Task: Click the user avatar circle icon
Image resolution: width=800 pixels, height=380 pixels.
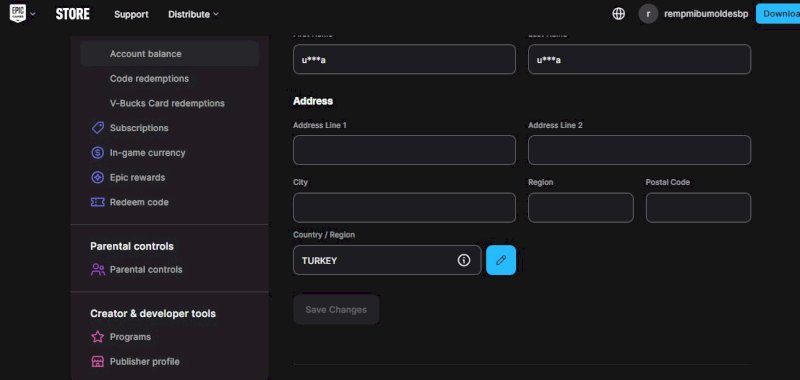Action: [648, 14]
